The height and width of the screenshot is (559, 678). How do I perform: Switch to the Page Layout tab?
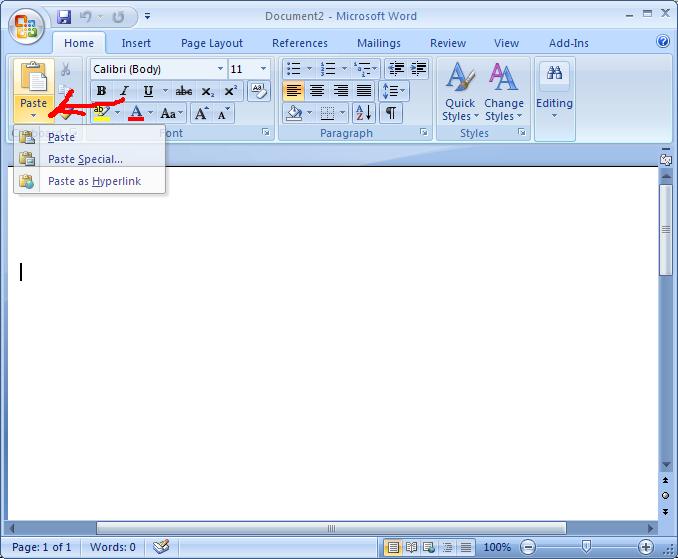[212, 43]
